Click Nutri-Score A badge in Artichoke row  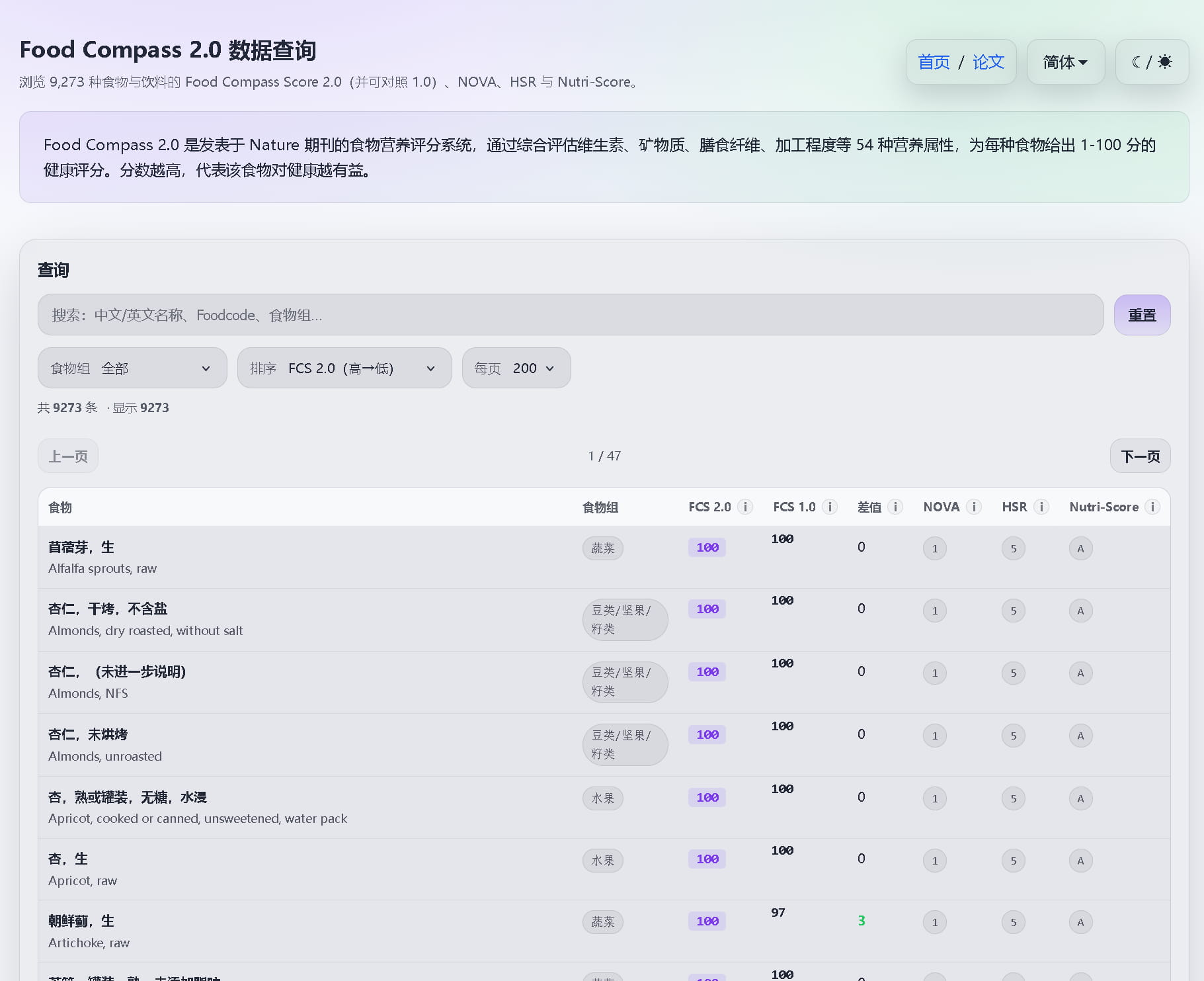[1081, 922]
